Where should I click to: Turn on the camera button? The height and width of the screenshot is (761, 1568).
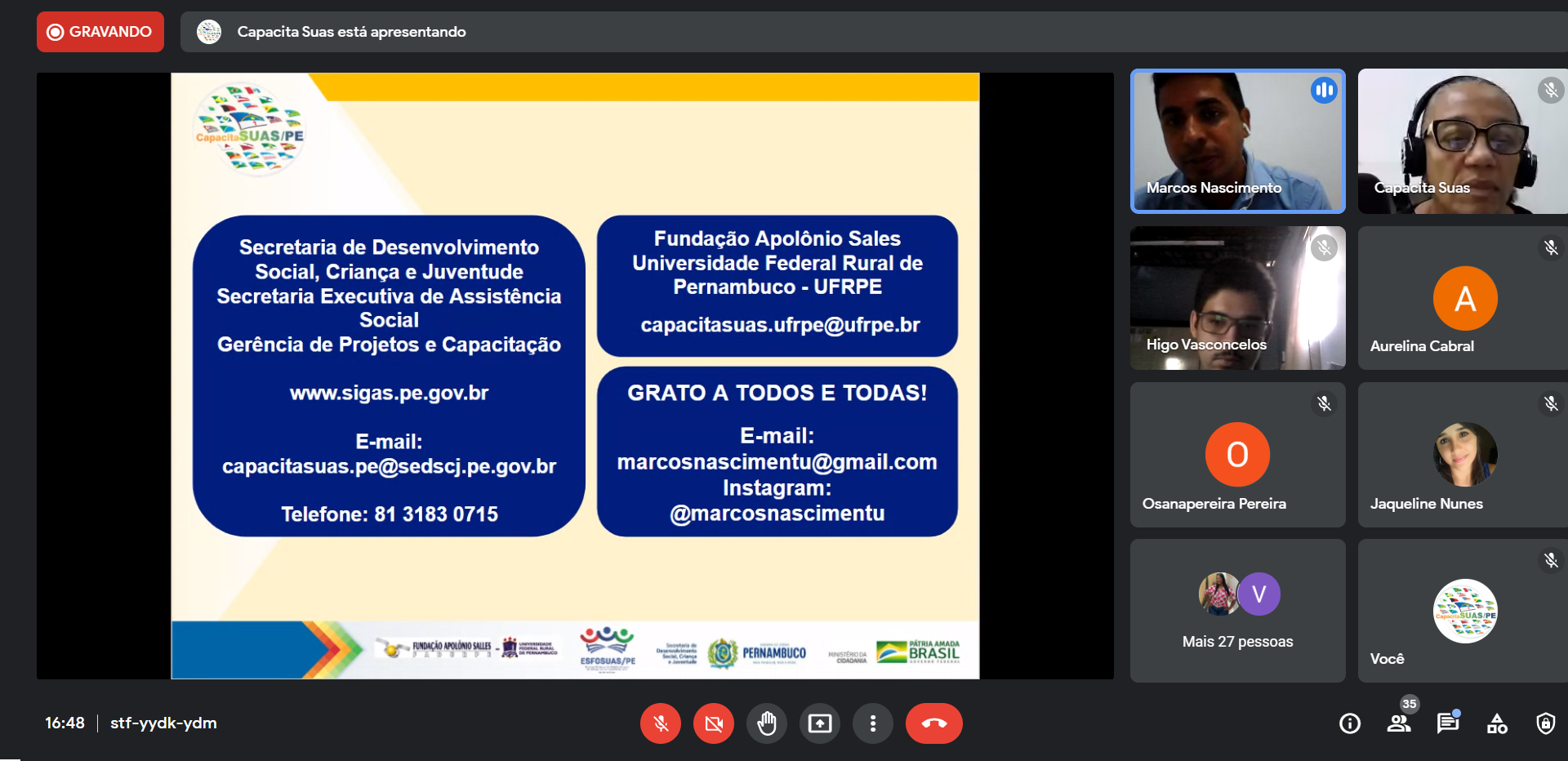pos(714,723)
